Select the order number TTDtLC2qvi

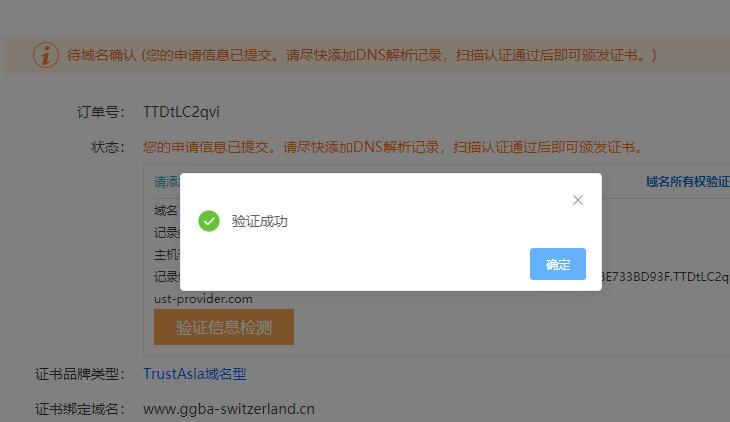click(x=181, y=112)
